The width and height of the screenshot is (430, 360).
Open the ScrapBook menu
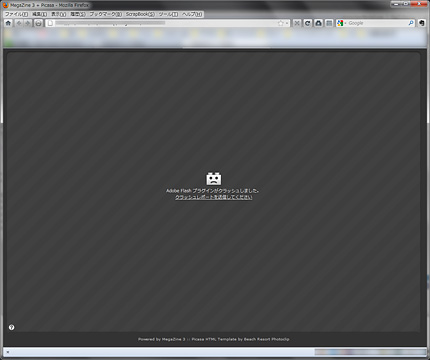pos(140,14)
